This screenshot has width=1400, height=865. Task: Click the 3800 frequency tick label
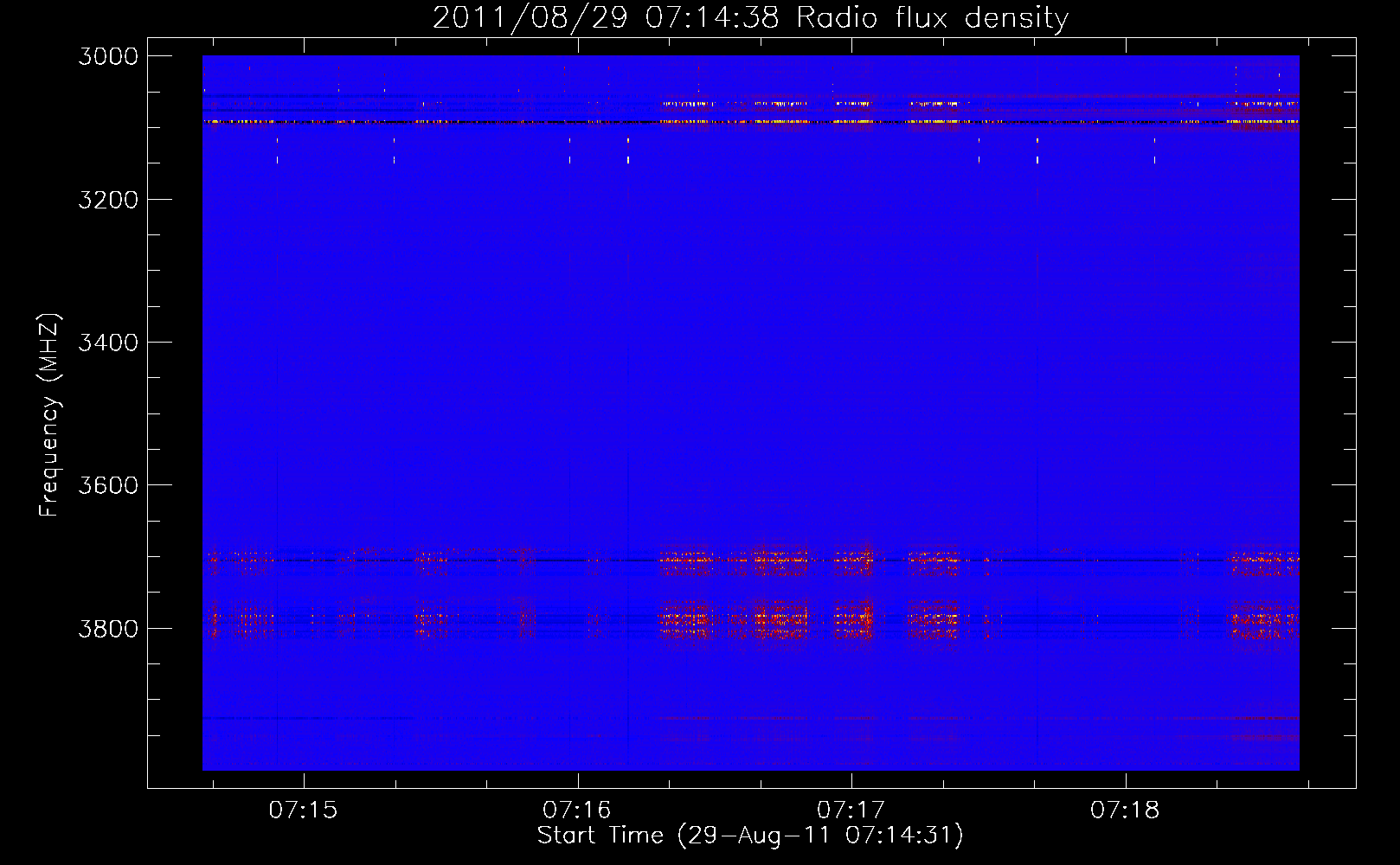tap(108, 628)
